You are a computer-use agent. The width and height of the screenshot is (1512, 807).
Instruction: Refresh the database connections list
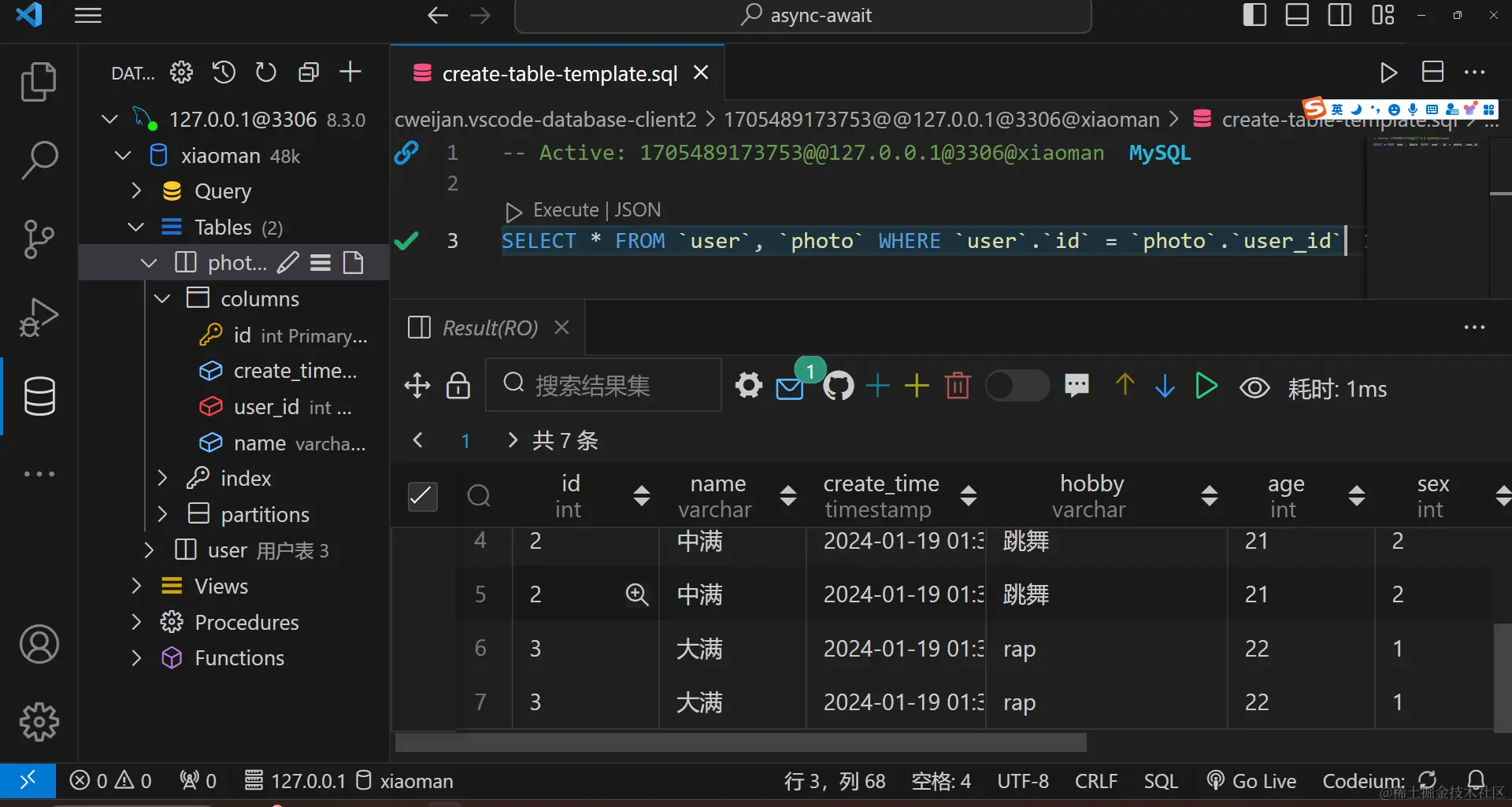pyautogui.click(x=266, y=72)
